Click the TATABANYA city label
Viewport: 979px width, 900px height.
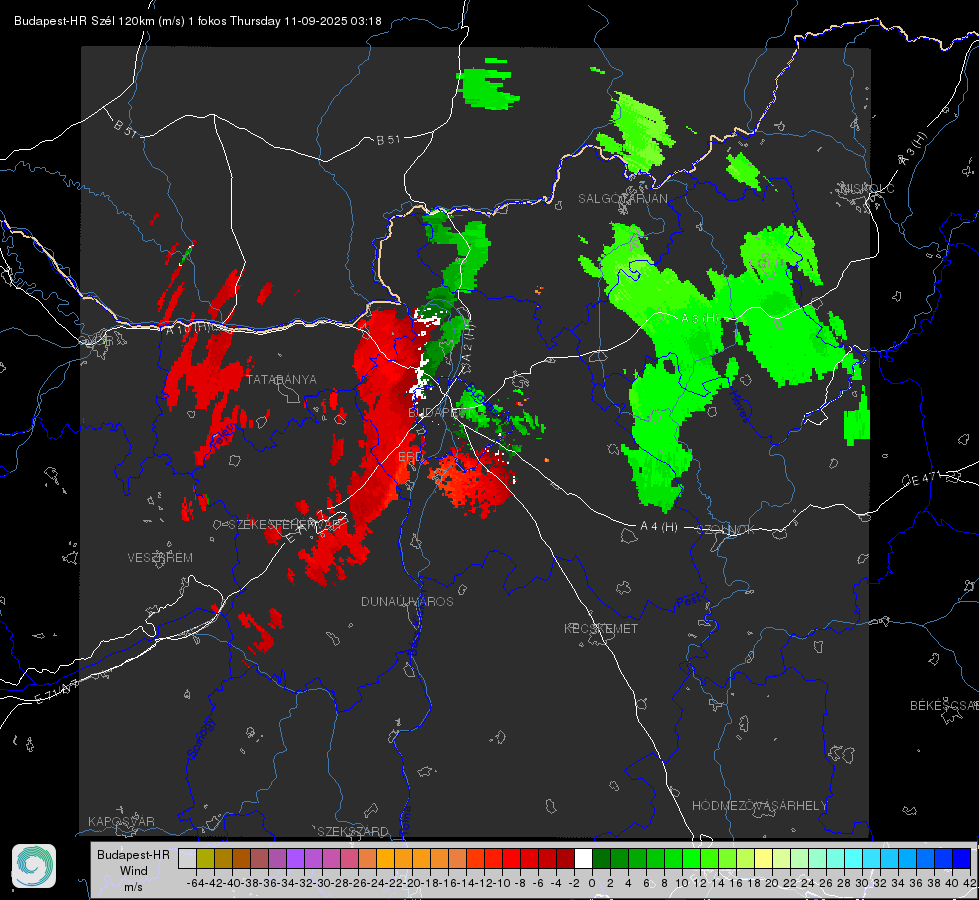point(281,380)
